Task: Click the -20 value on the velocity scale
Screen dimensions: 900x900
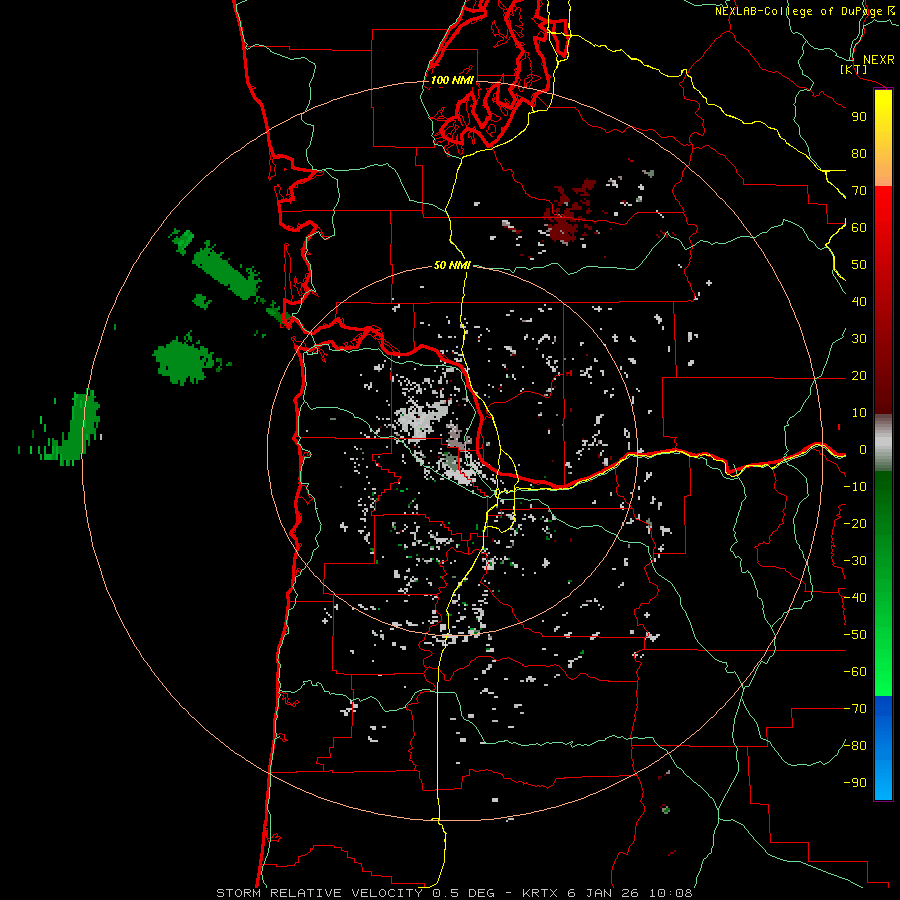Action: 855,524
